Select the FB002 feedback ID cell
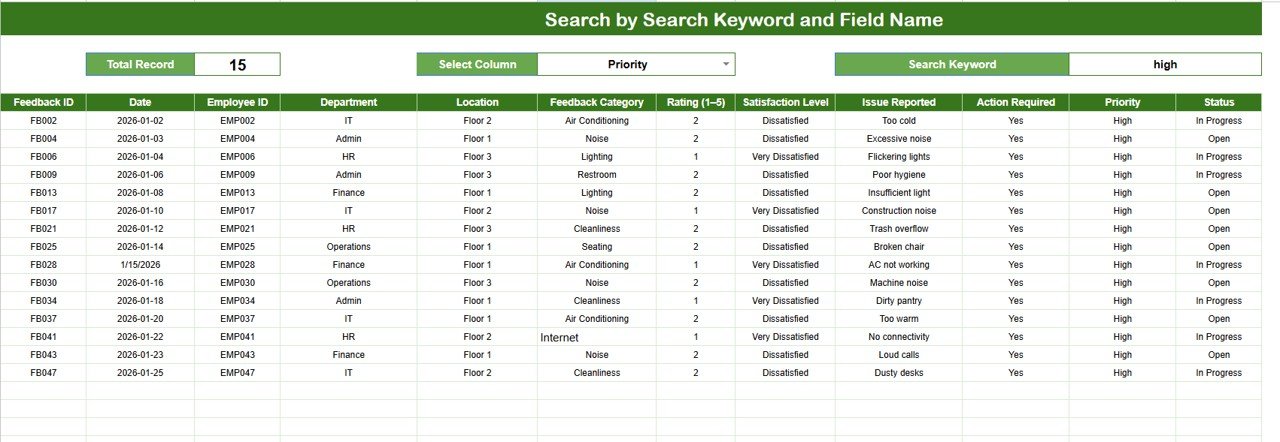The height and width of the screenshot is (442, 1280). pos(43,121)
